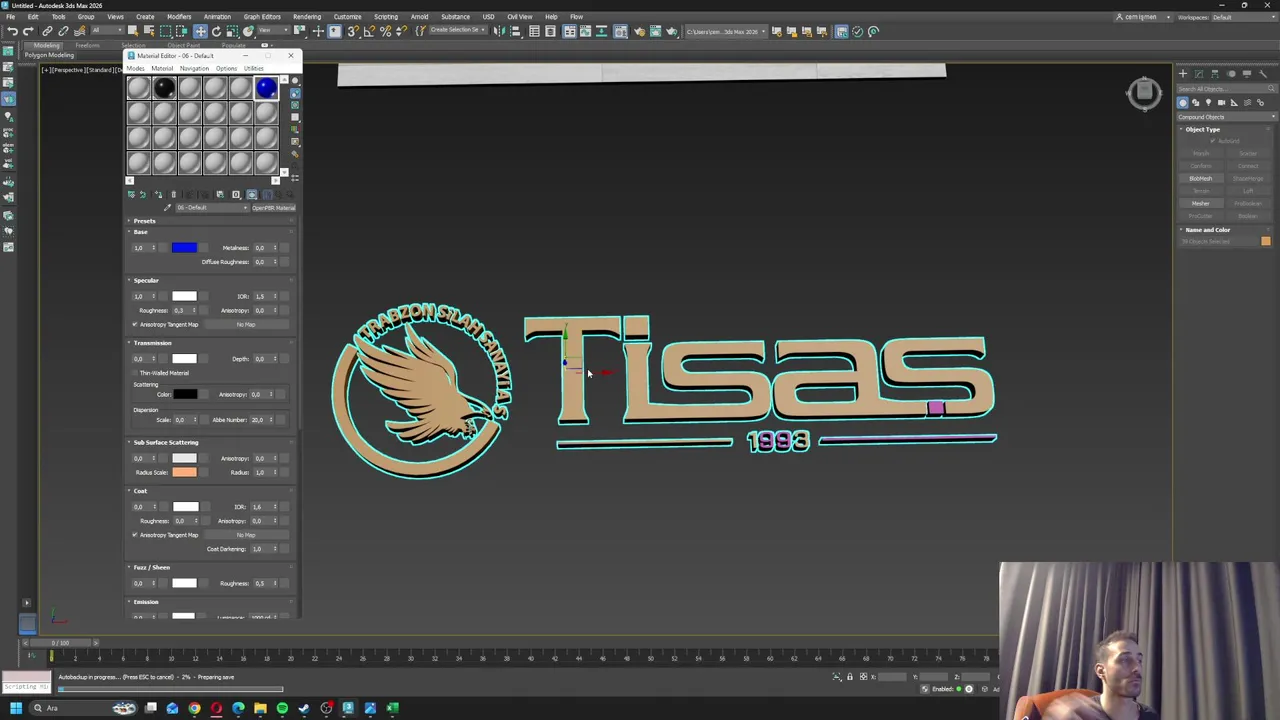Collapse the Presets rollout

coord(145,221)
